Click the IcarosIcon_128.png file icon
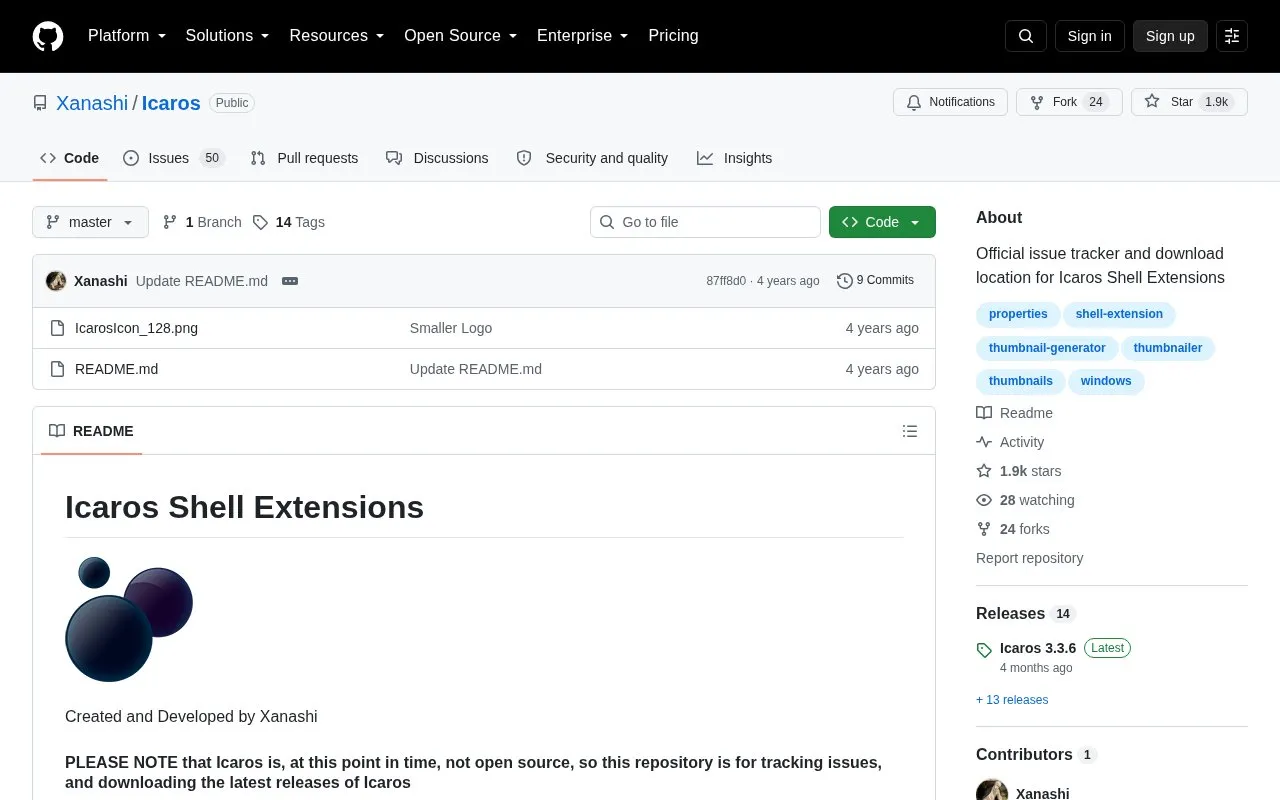 pyautogui.click(x=57, y=328)
